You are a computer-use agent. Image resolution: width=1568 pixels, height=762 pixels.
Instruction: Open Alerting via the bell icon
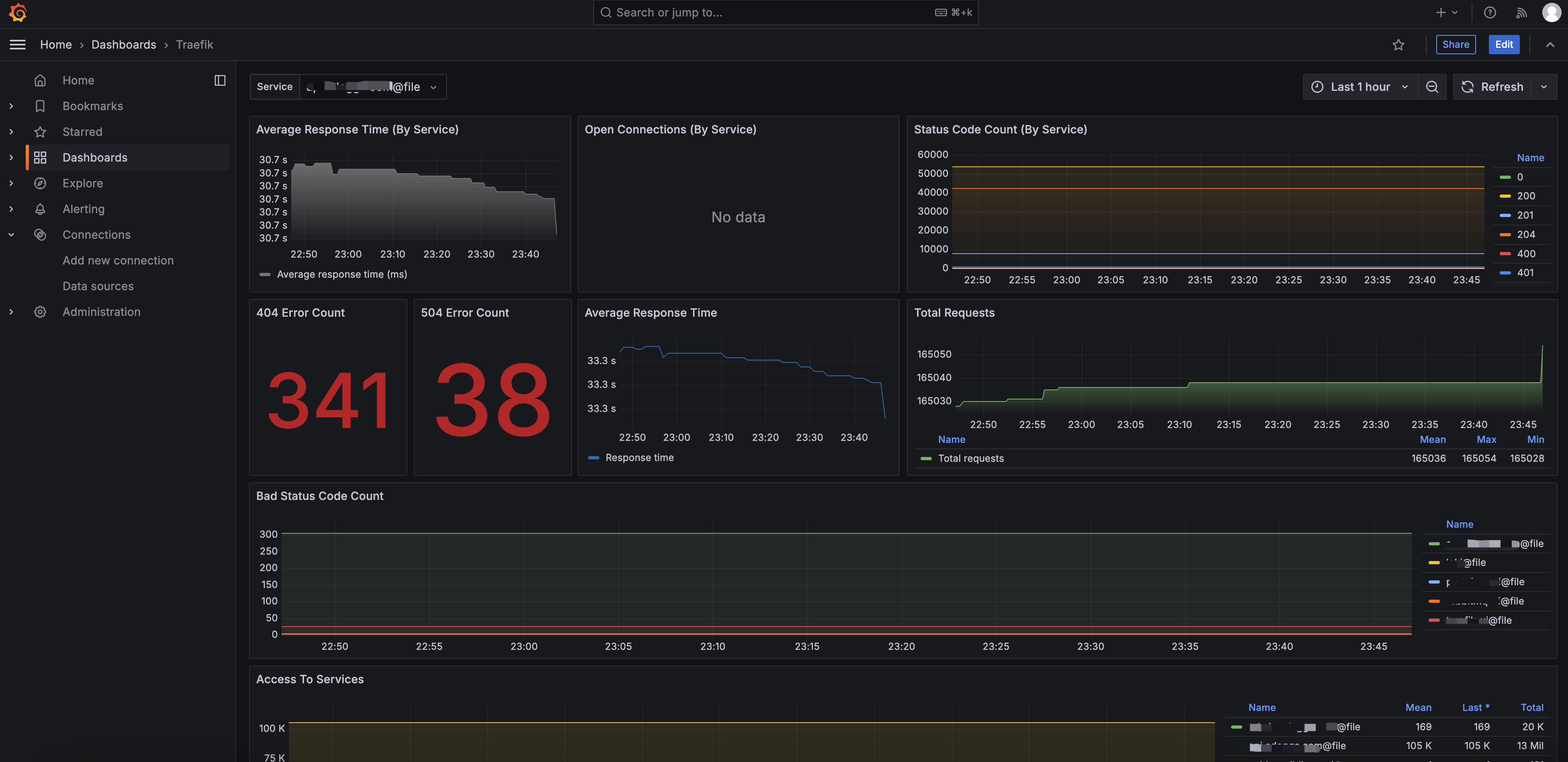point(40,208)
